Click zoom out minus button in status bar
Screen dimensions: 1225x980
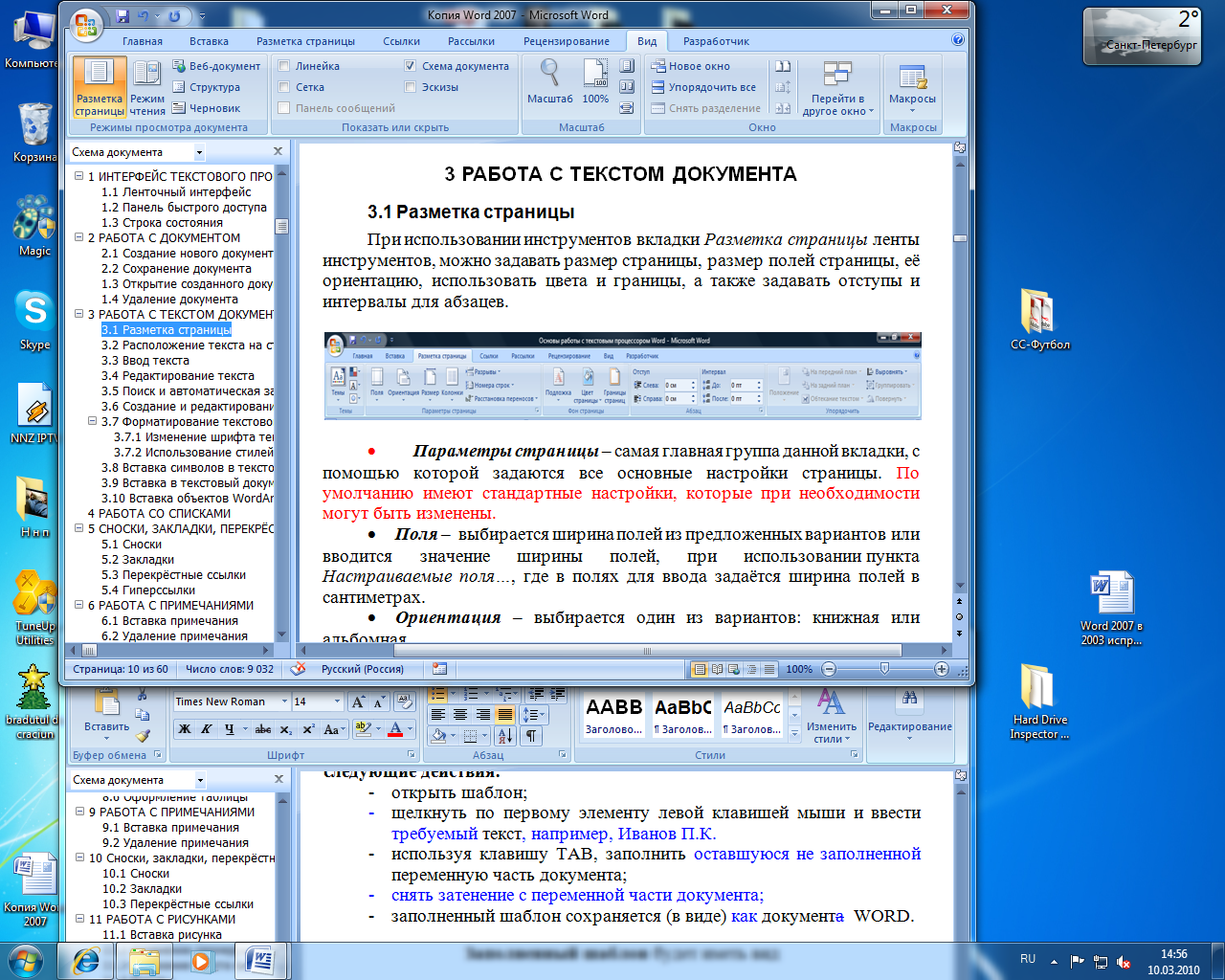click(829, 669)
